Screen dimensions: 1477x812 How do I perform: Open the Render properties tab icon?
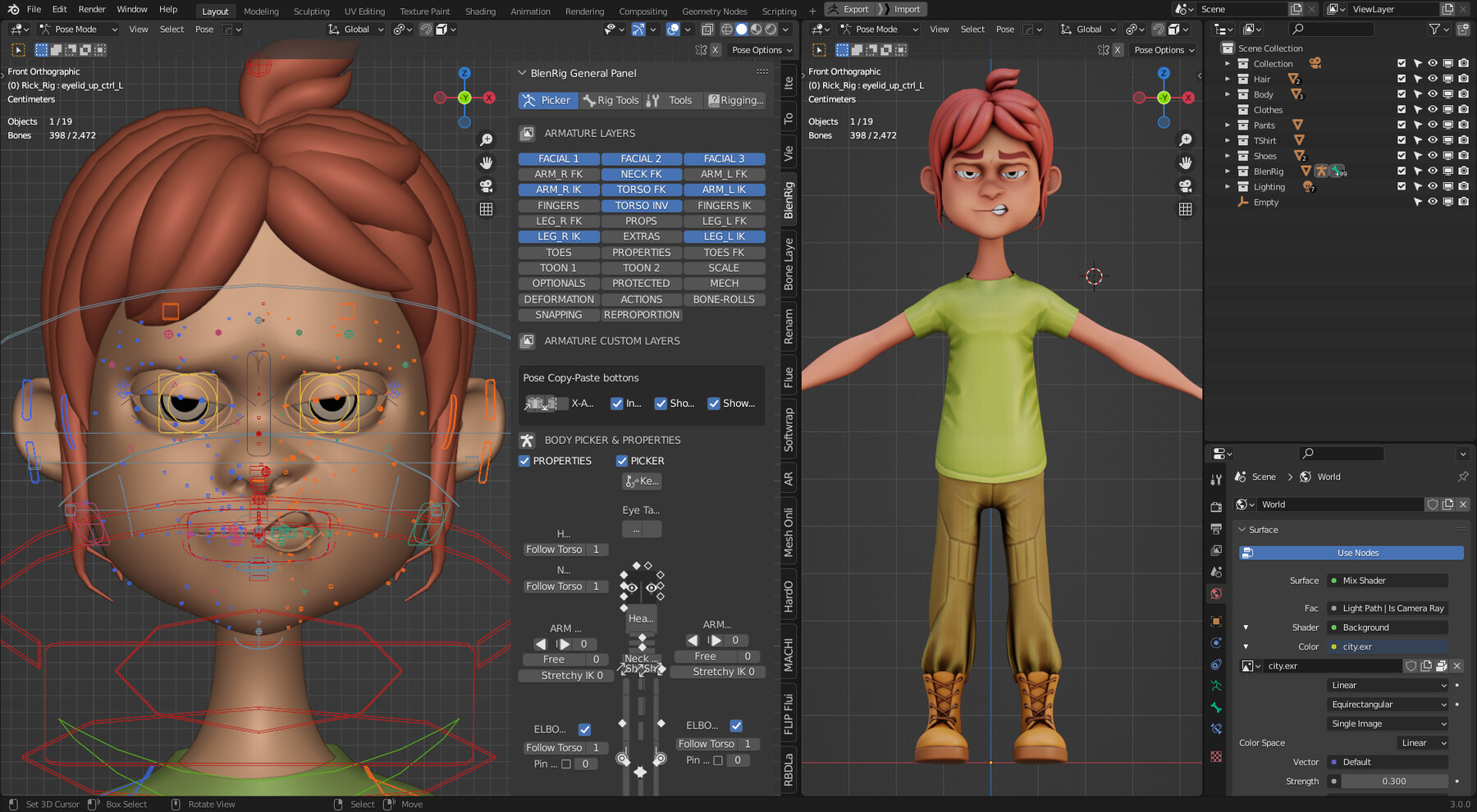[x=1216, y=507]
